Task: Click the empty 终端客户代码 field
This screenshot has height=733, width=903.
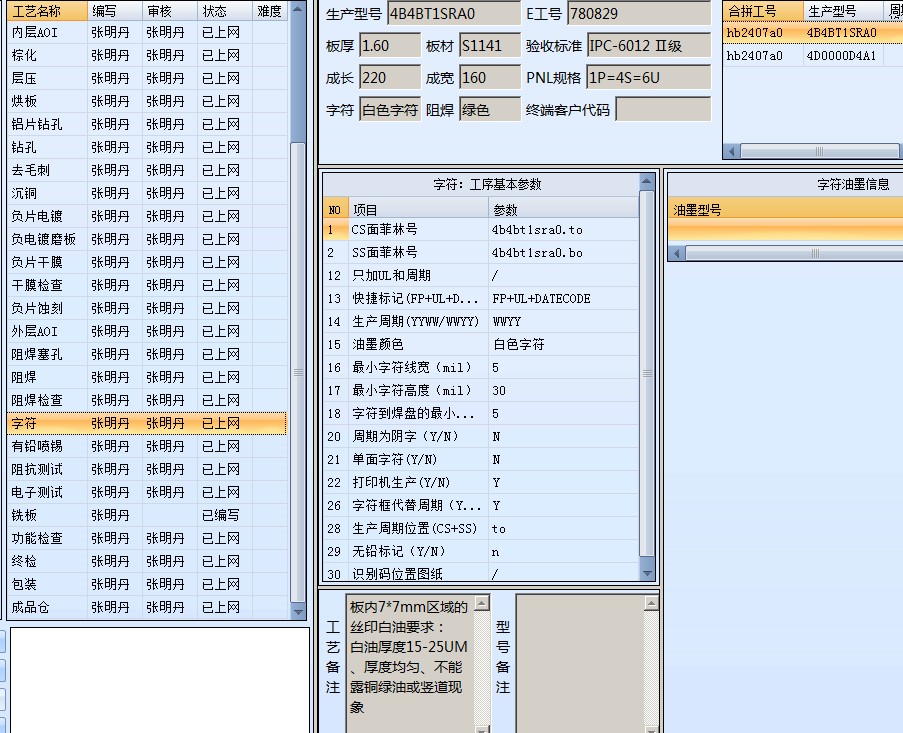Action: 663,109
